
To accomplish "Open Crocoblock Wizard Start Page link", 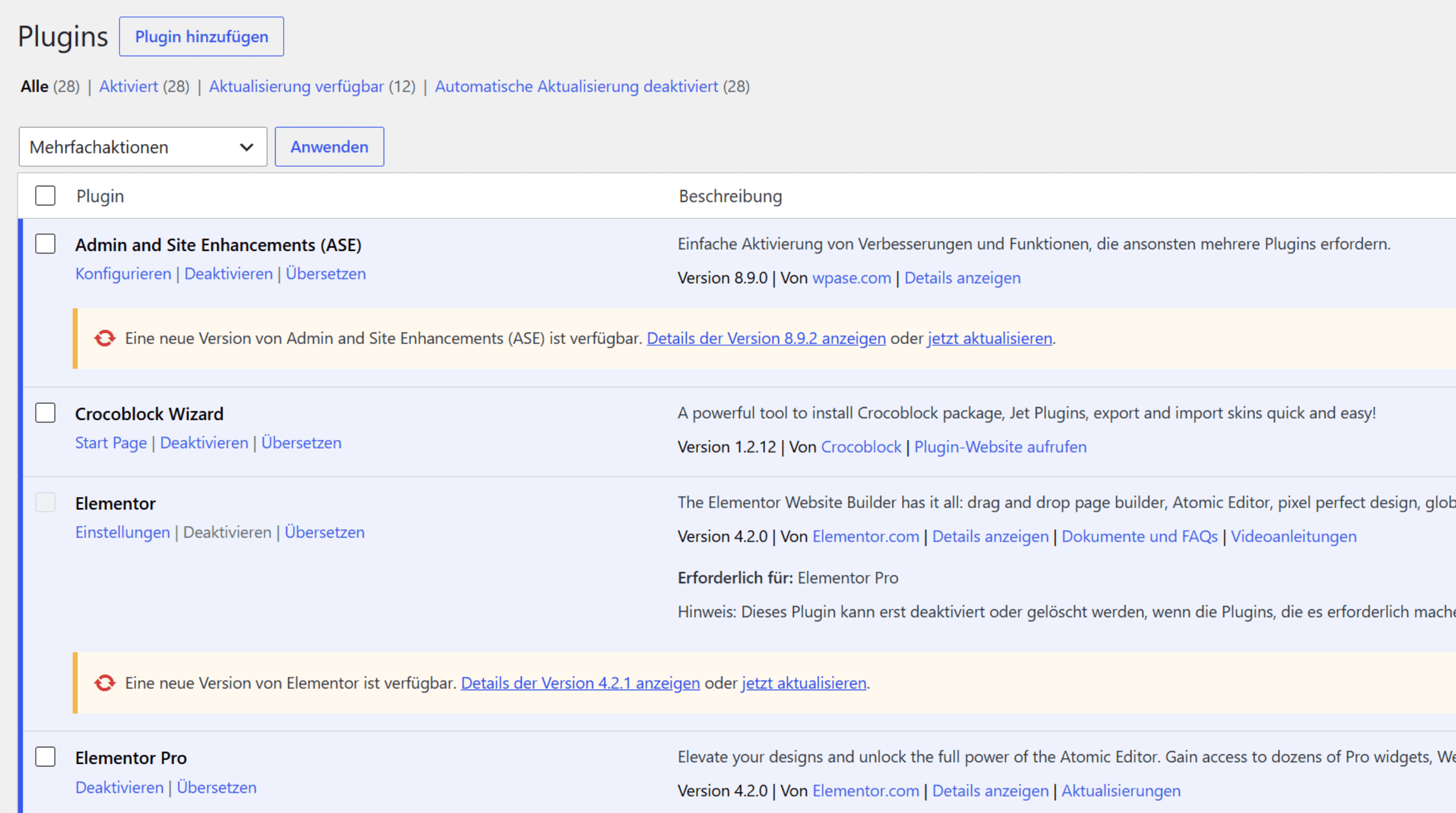I will [111, 442].
